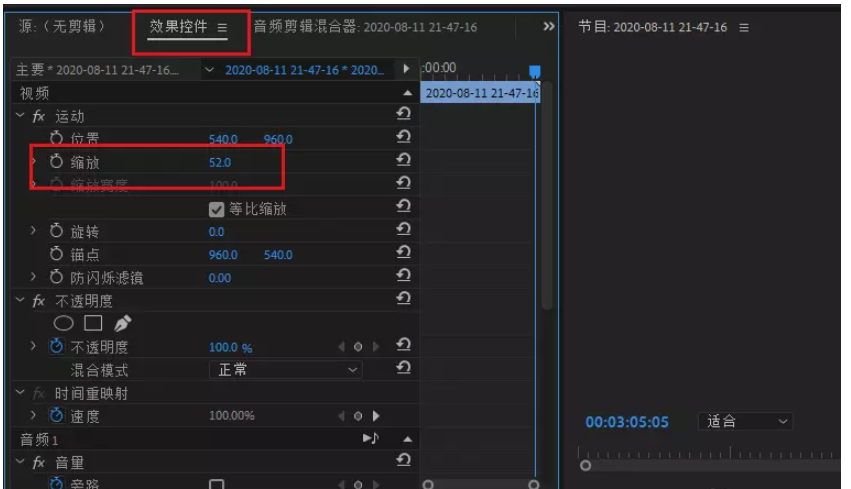
Task: Click the 00:03:05:05 timecode
Action: tap(627, 422)
